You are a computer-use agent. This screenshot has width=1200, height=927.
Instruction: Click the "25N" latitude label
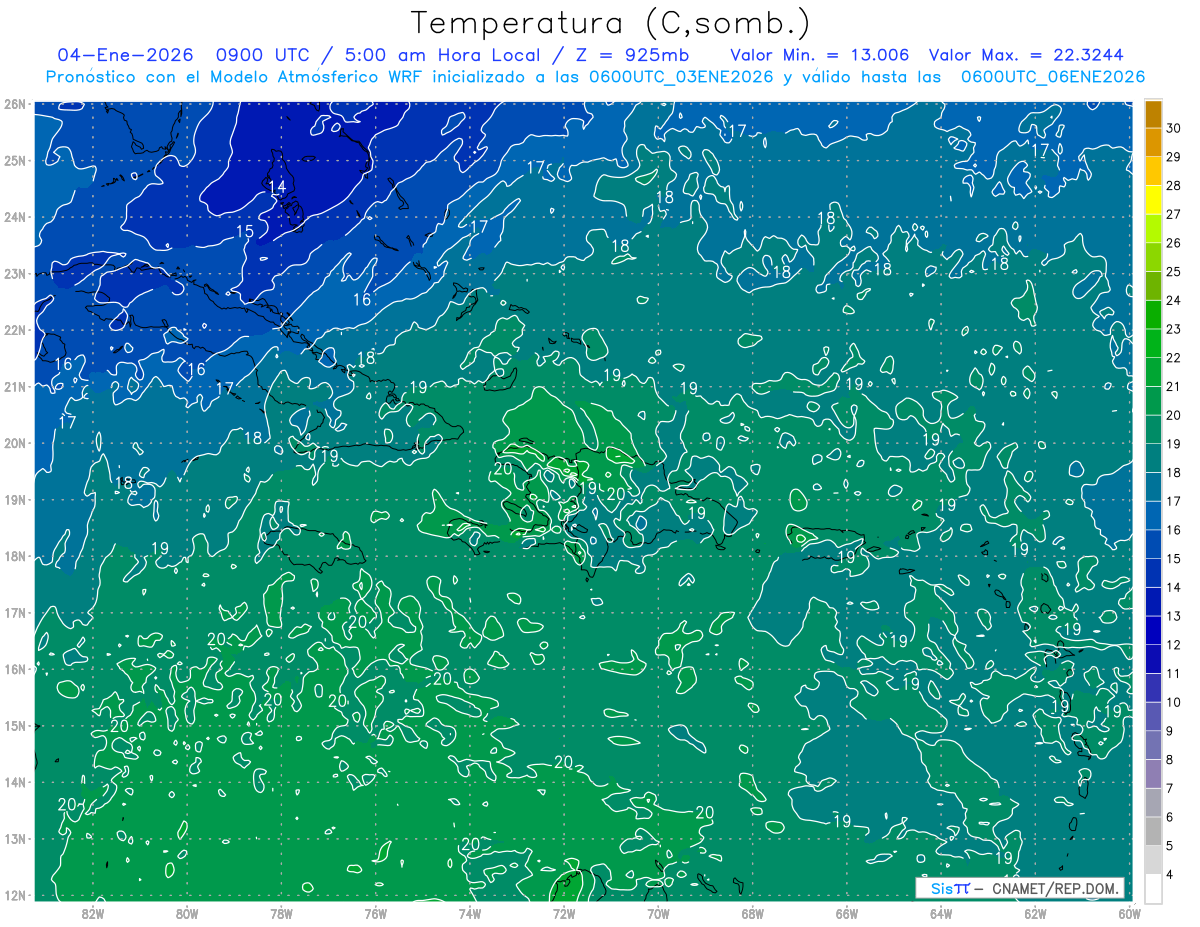pyautogui.click(x=15, y=160)
